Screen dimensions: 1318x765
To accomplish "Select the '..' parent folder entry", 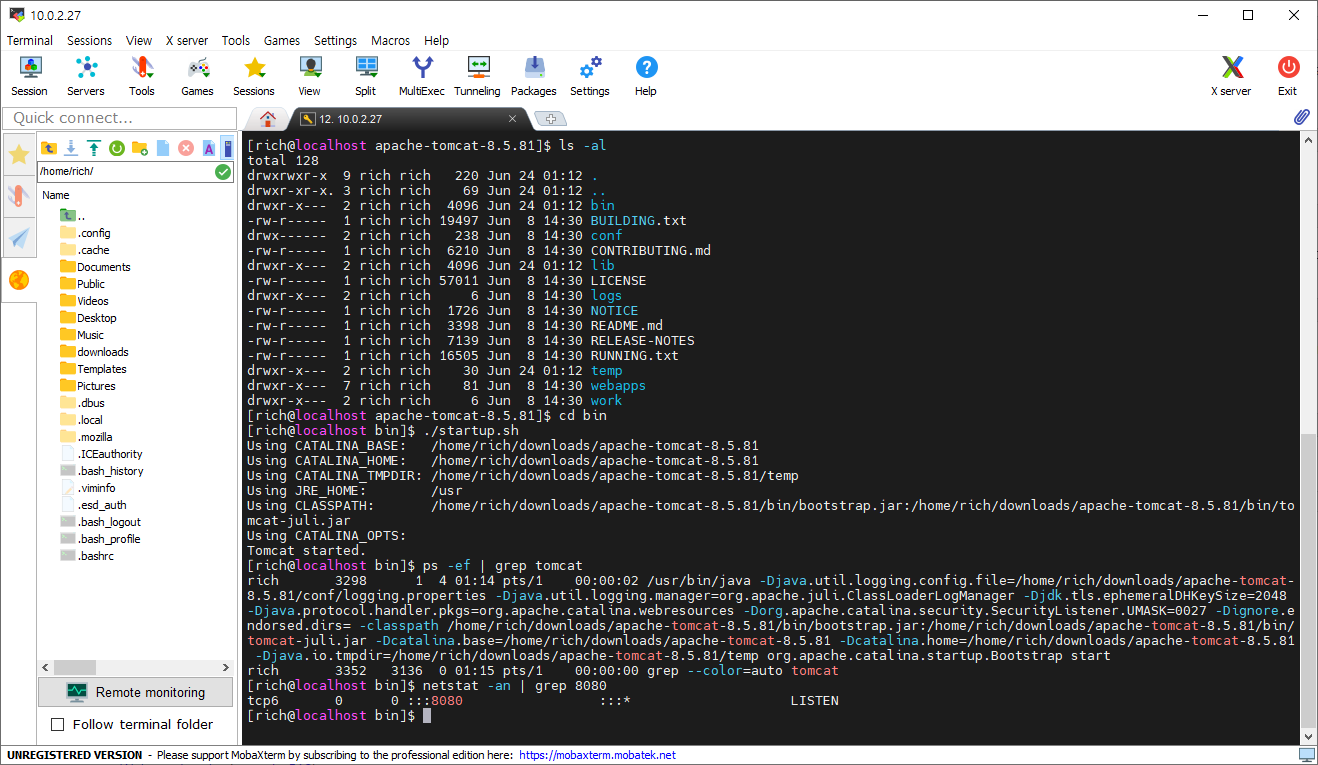I will 74,216.
